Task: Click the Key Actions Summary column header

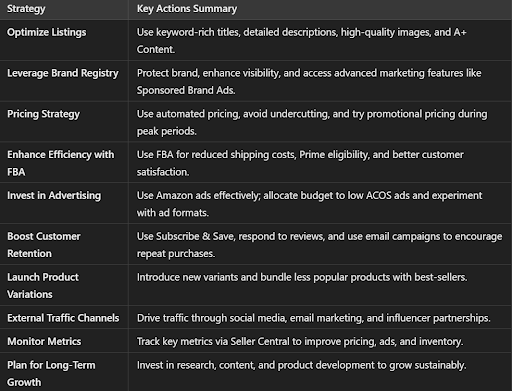Action: [x=187, y=9]
